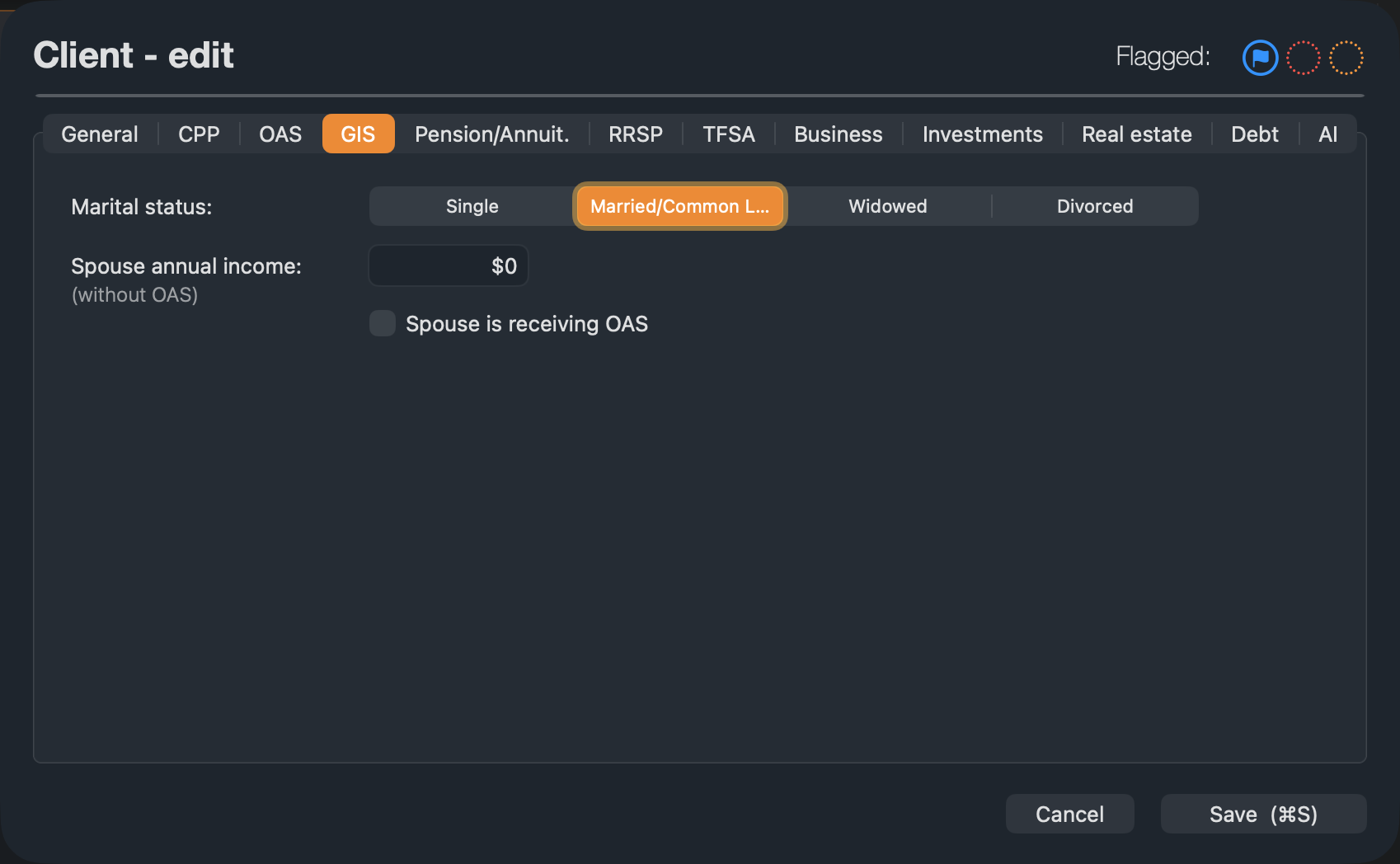This screenshot has height=864, width=1400.
Task: Toggle the blue flag icon
Action: pos(1260,58)
